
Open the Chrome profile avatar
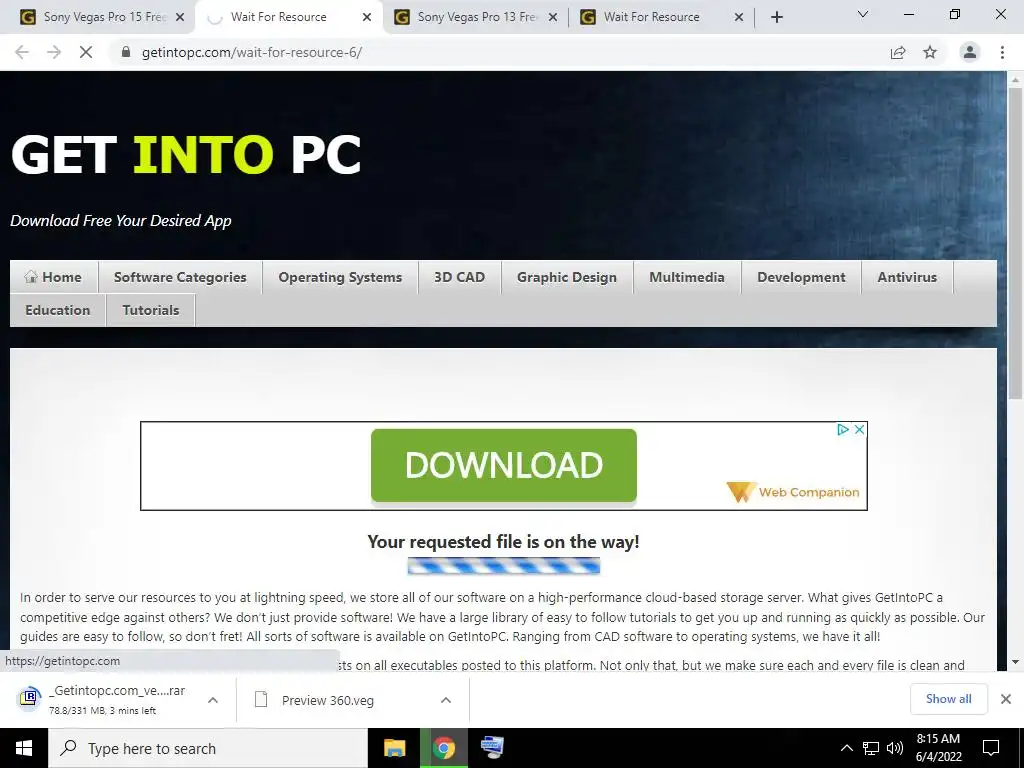pos(970,52)
